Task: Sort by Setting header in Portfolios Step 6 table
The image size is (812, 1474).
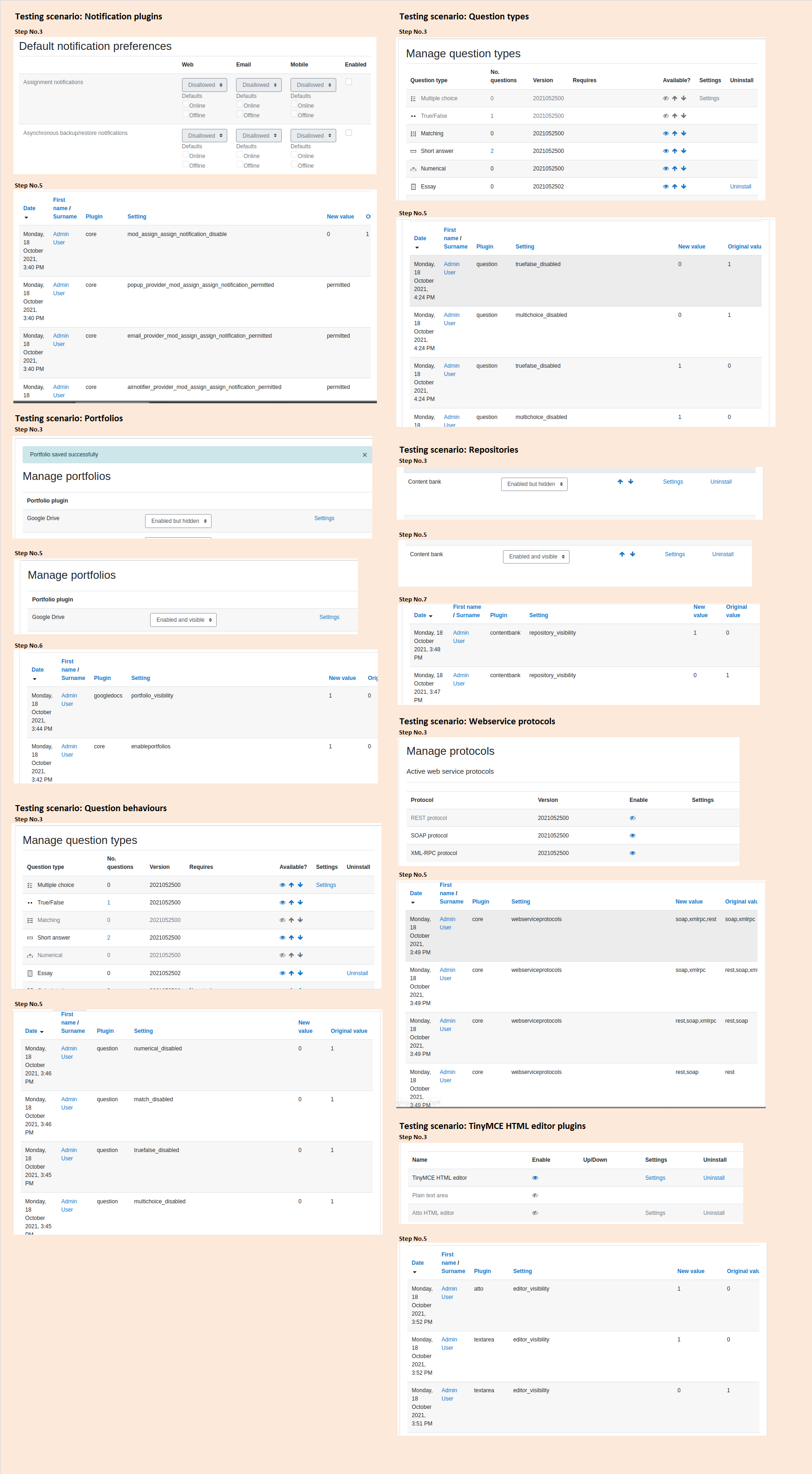Action: (x=140, y=679)
